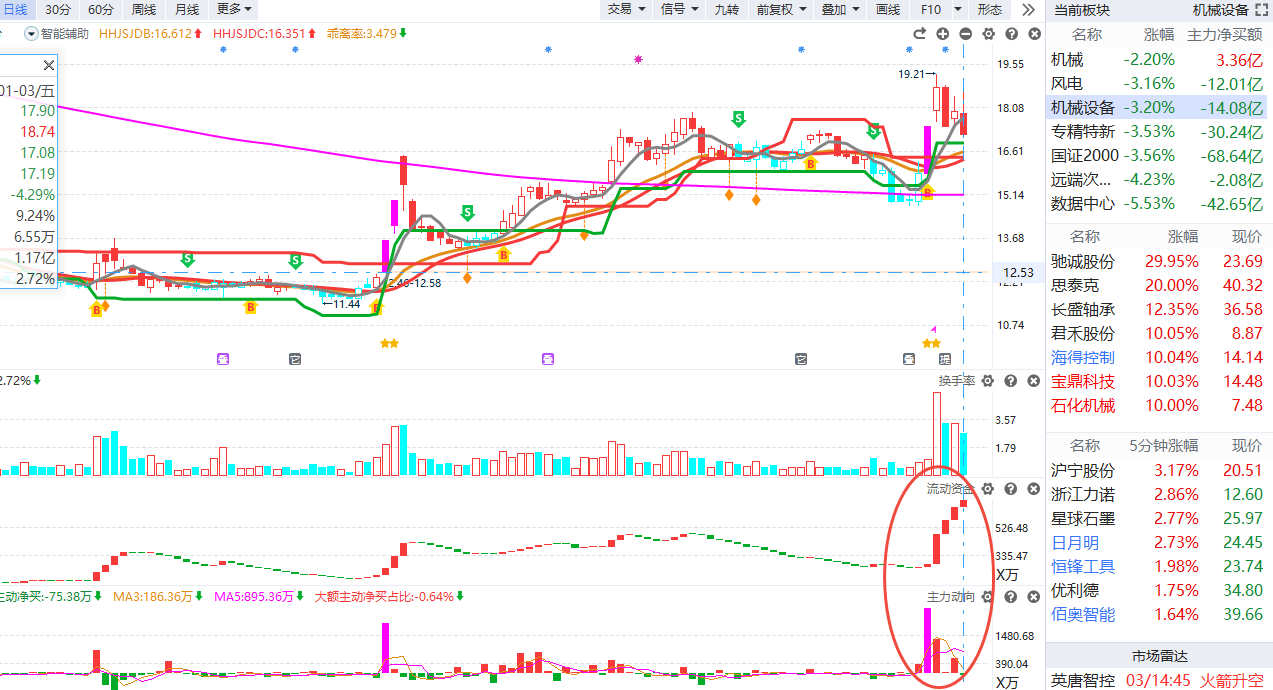Viewport: 1273px width, 690px height.
Task: Open the 更多 period dropdown
Action: pyautogui.click(x=235, y=10)
